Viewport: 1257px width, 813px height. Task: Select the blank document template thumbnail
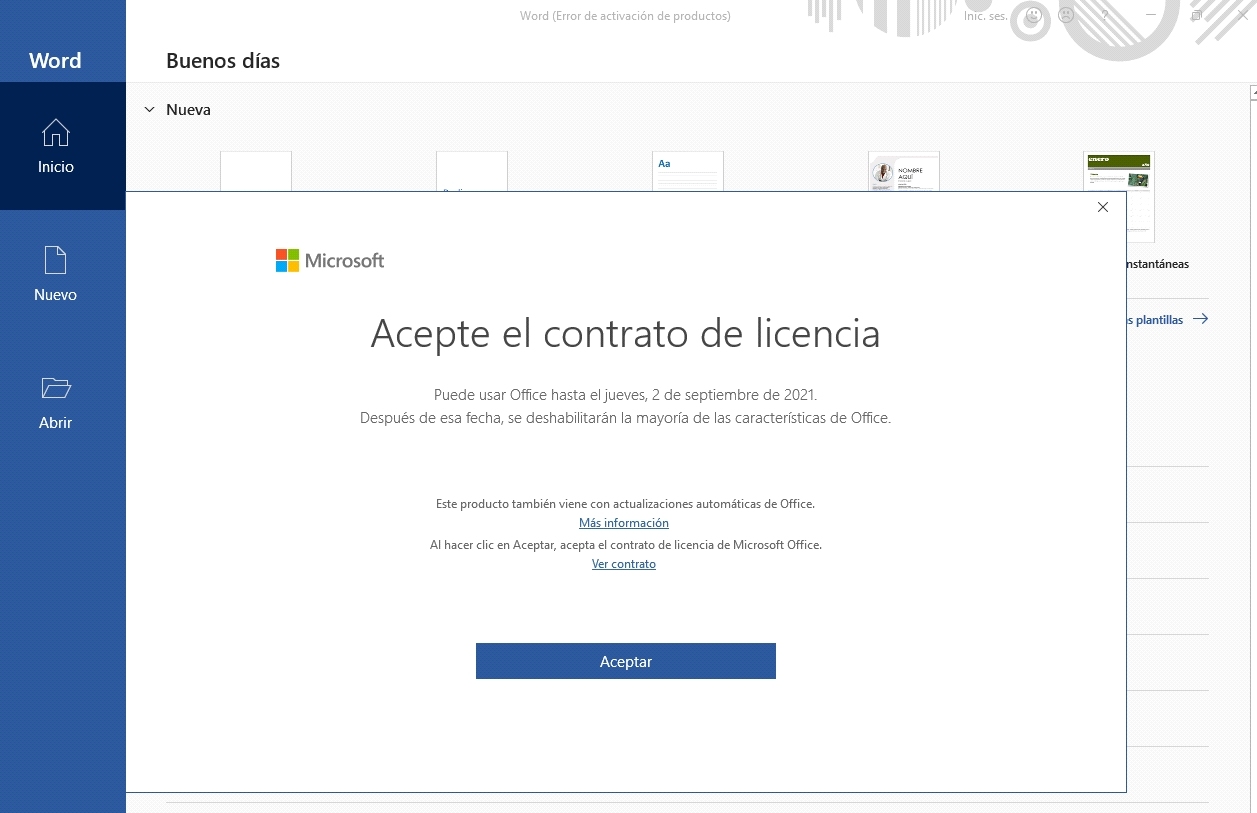point(256,171)
